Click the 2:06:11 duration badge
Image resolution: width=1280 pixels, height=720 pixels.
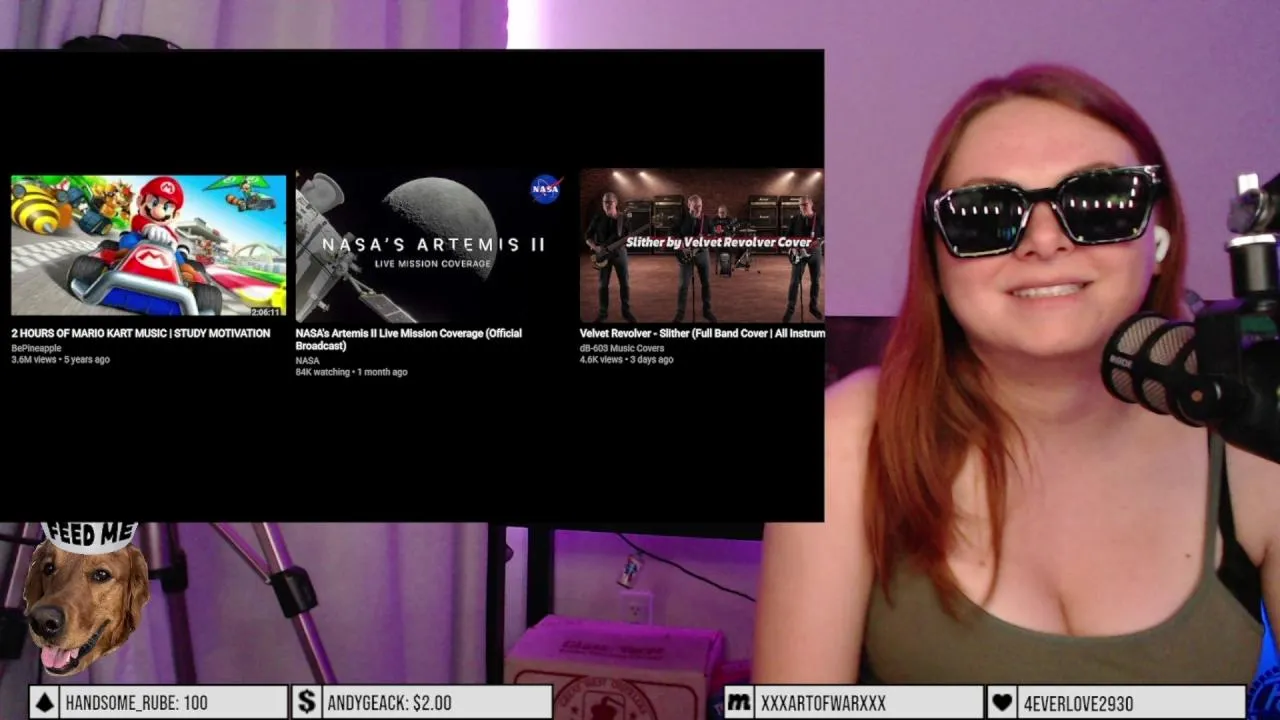pos(265,311)
